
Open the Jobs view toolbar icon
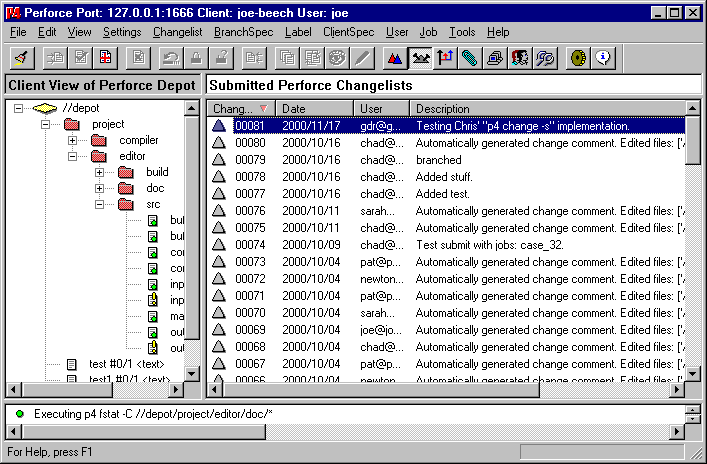545,58
